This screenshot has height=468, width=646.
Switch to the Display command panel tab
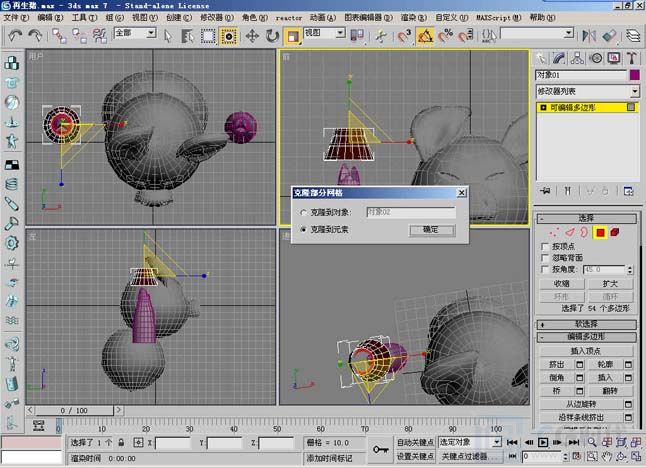(x=614, y=58)
